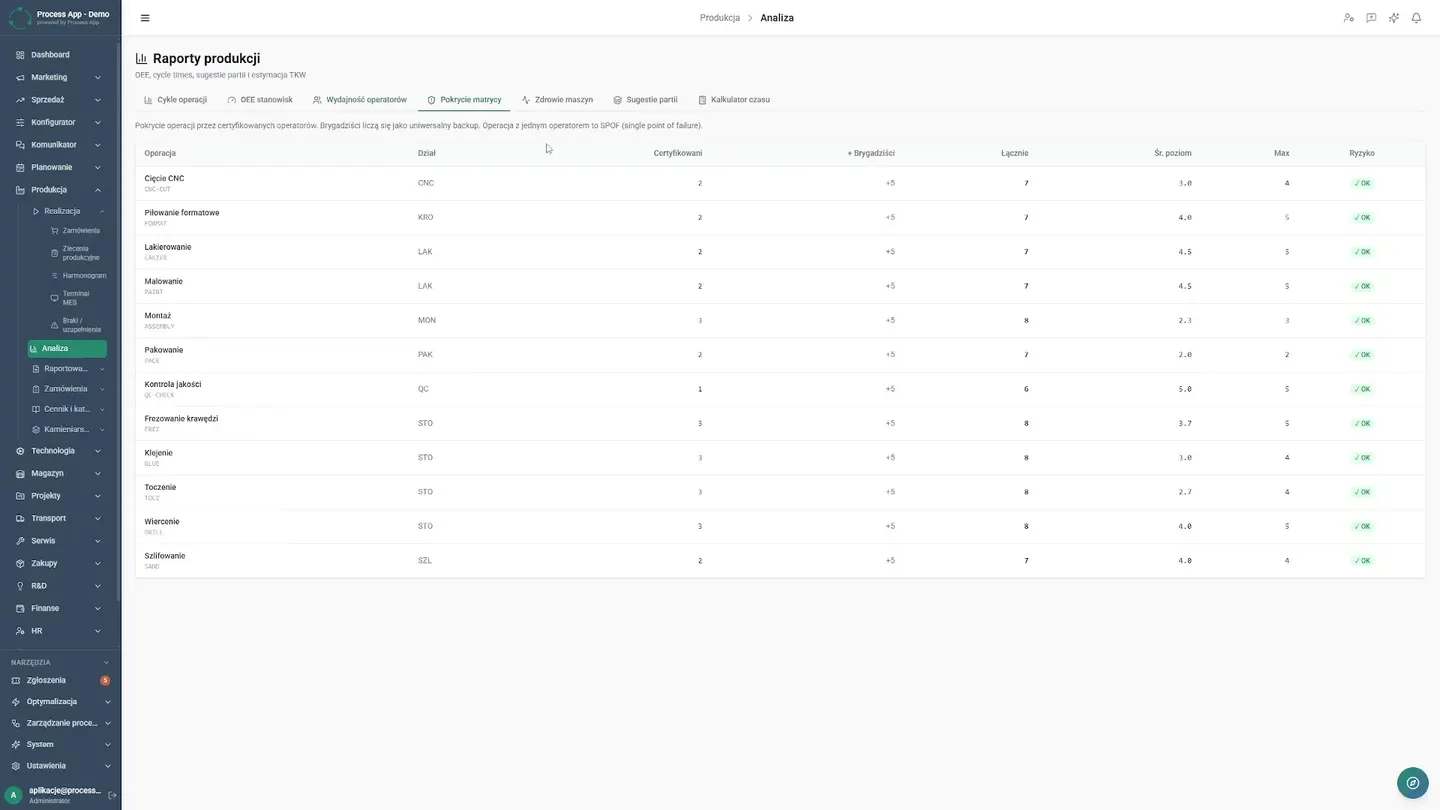Click the Transport truck icon
This screenshot has height=810, width=1440.
point(20,518)
